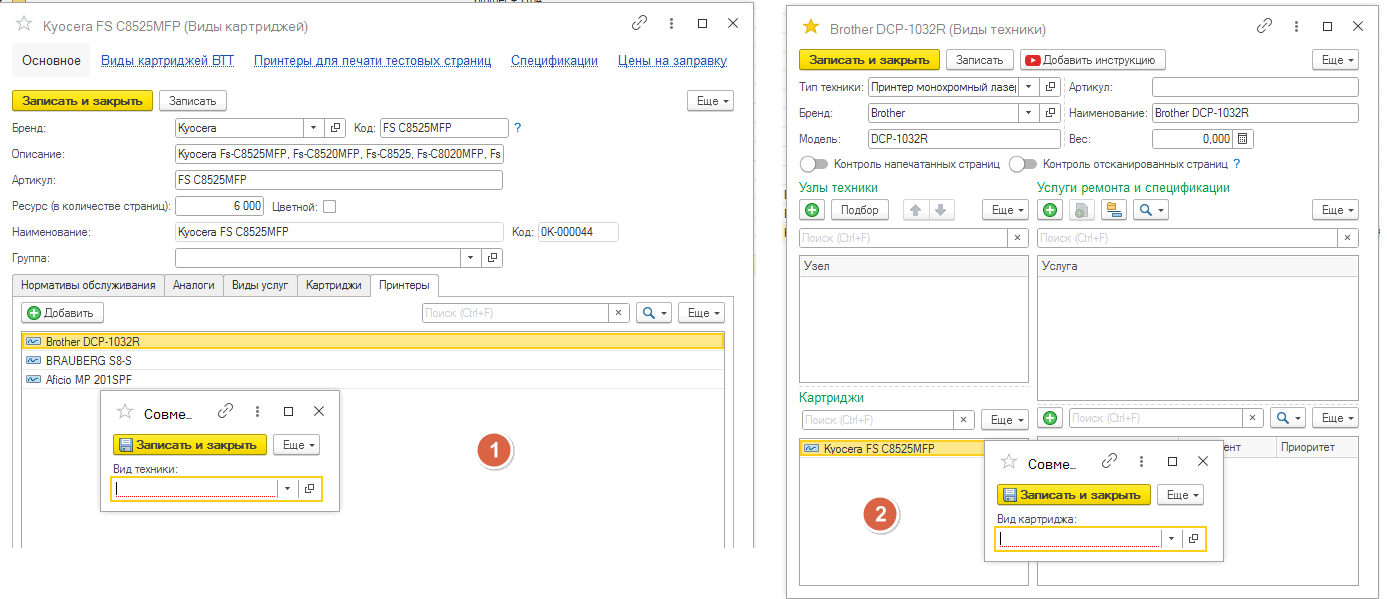The height and width of the screenshot is (599, 1387).
Task: Click the help question mark beside the Код field
Action: pyautogui.click(x=517, y=128)
